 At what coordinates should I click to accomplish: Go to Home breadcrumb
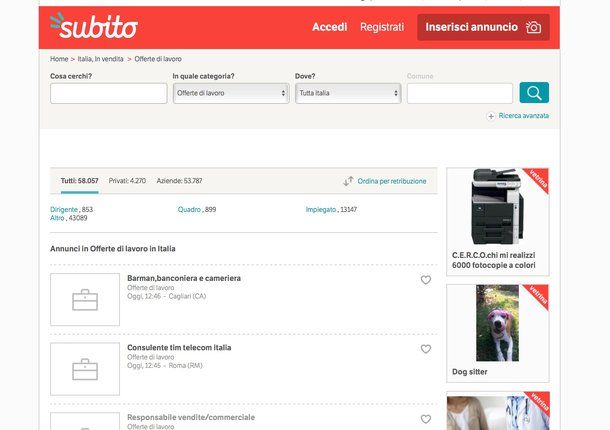pyautogui.click(x=59, y=59)
